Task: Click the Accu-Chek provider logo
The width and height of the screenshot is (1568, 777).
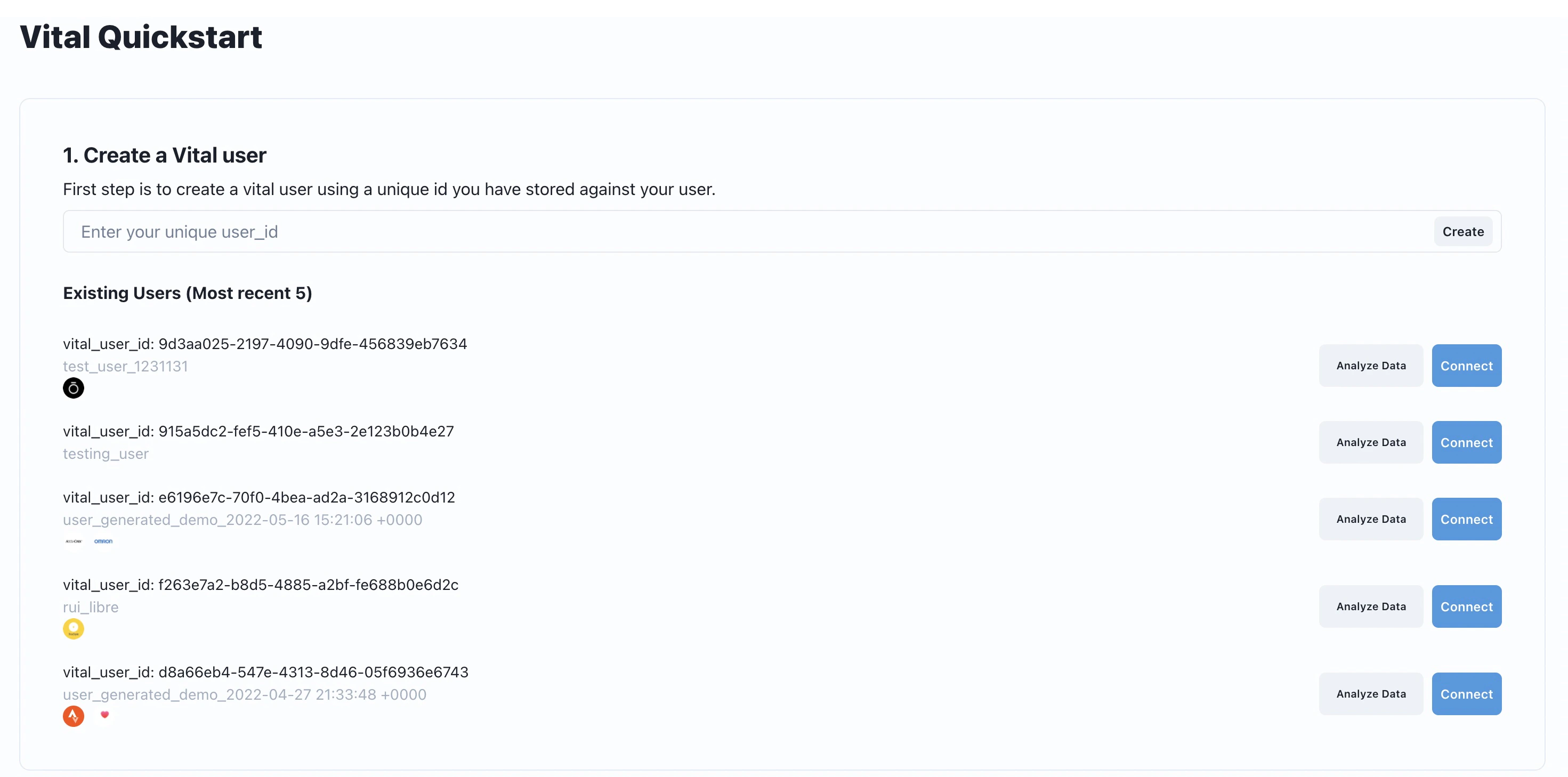Action: (73, 541)
